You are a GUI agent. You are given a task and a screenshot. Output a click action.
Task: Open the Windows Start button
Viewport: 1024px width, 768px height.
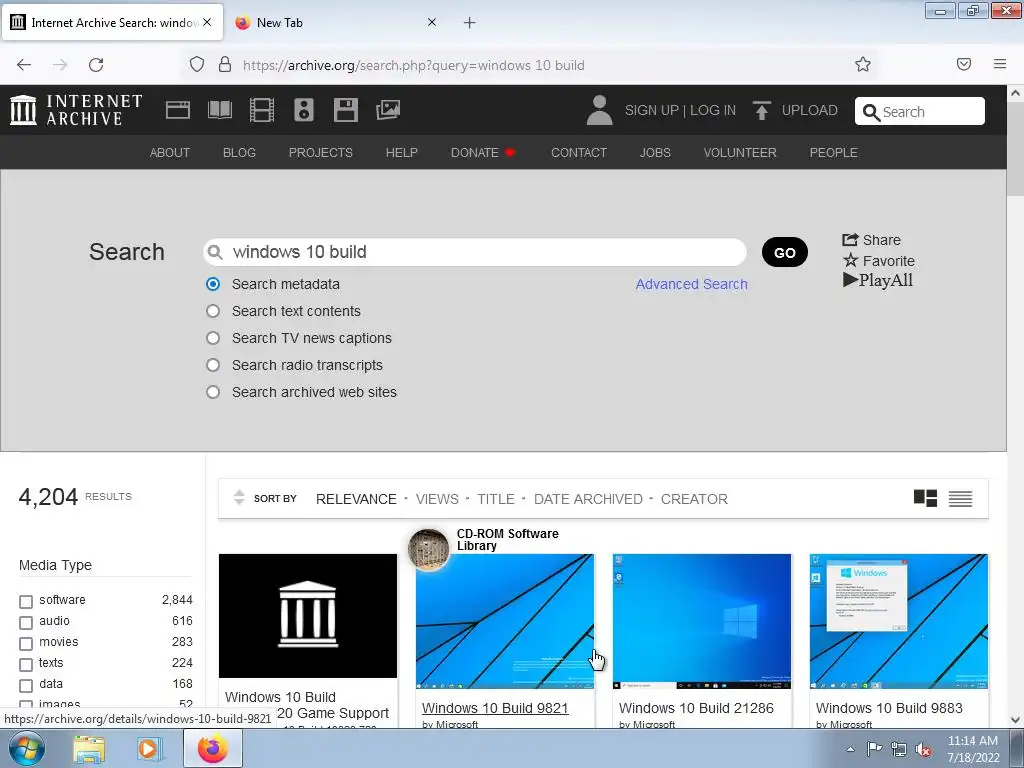pos(26,748)
